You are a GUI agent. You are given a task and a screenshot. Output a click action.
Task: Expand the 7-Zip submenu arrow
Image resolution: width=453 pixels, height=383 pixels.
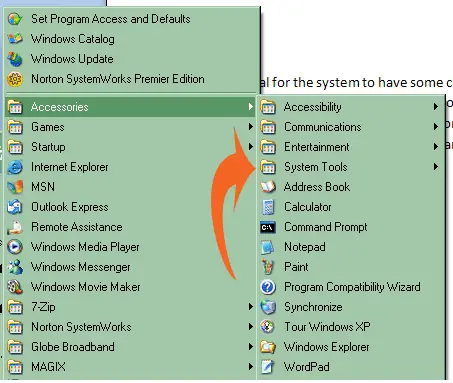coord(251,307)
